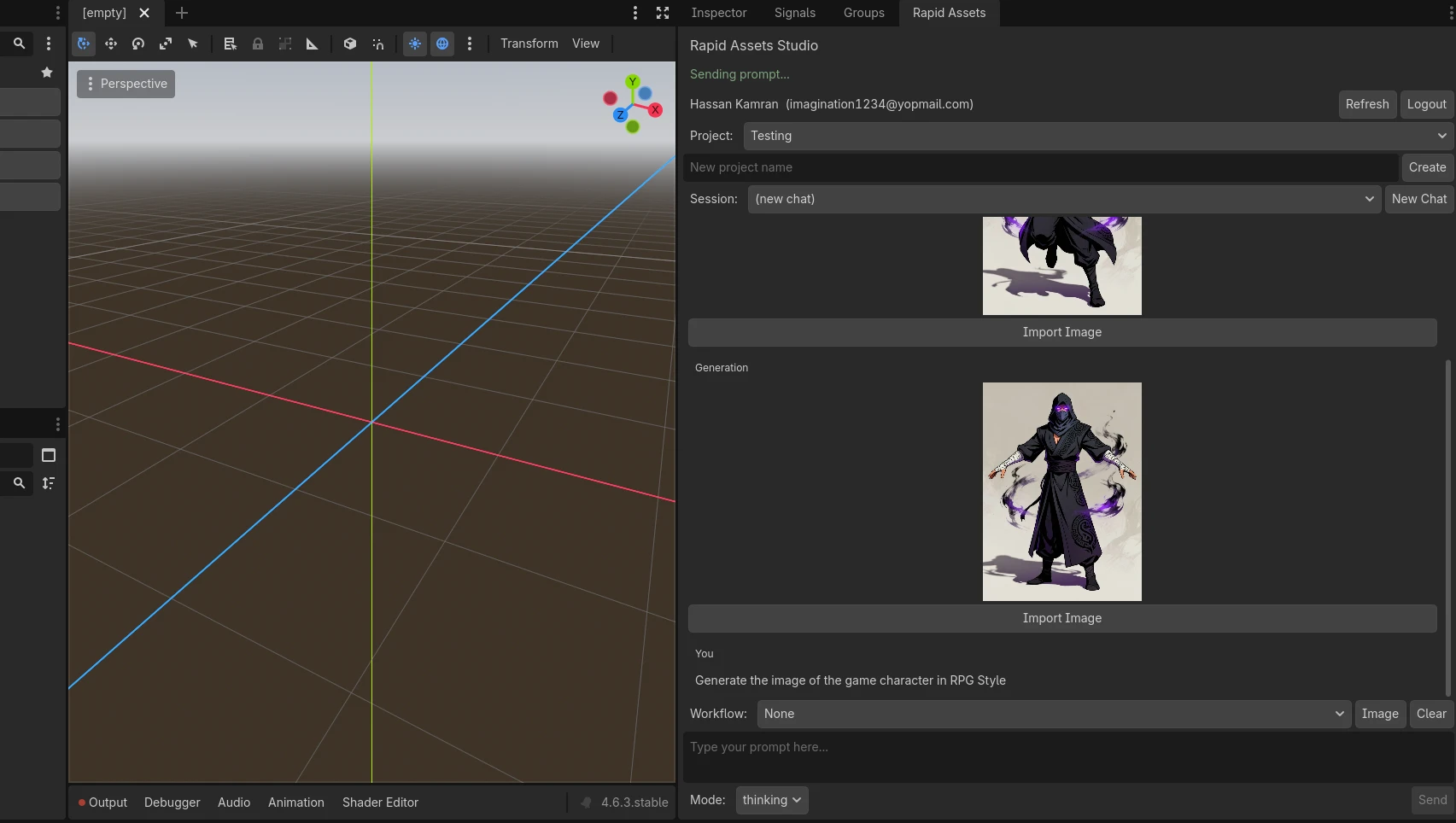Open the right dock options dots menu
Image resolution: width=1456 pixels, height=823 pixels.
pyautogui.click(x=1449, y=13)
